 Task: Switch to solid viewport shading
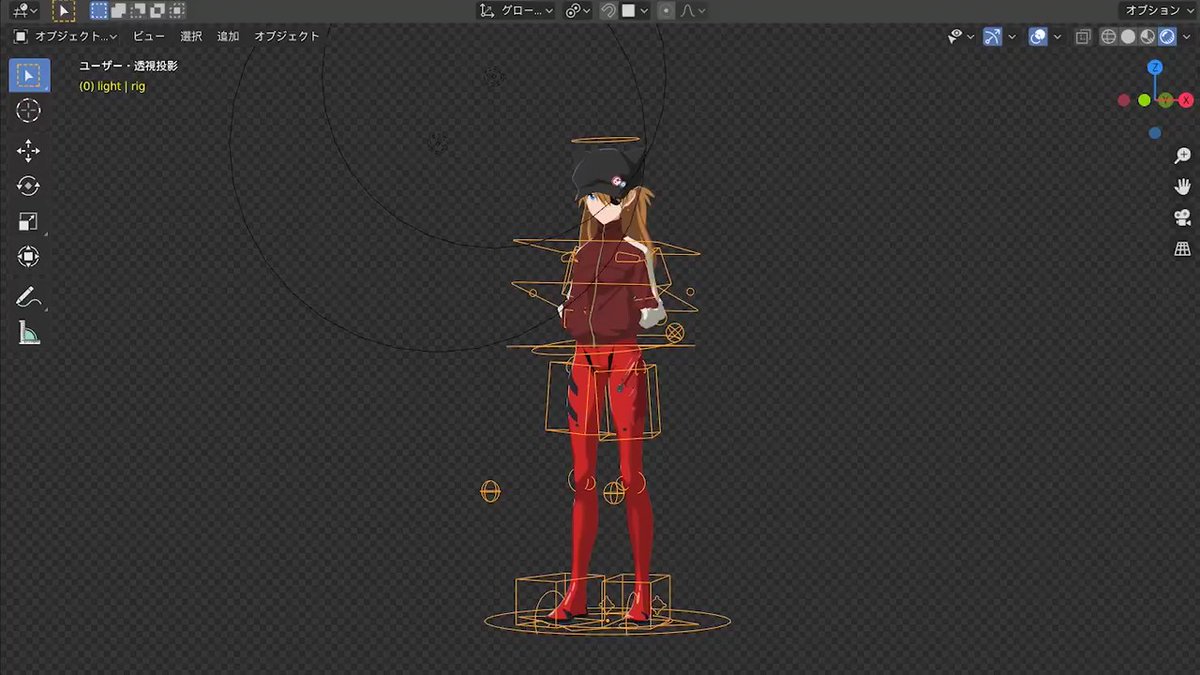(1128, 37)
